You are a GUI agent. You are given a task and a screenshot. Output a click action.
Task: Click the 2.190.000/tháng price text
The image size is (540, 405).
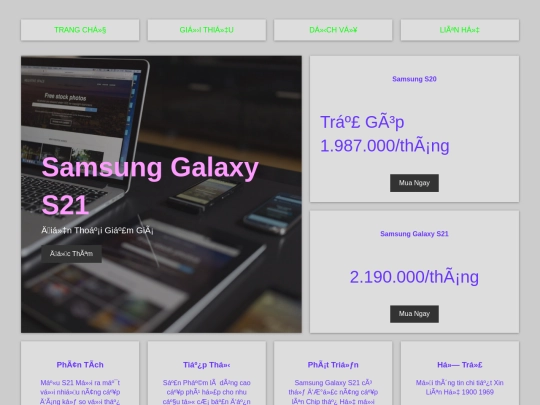point(414,277)
